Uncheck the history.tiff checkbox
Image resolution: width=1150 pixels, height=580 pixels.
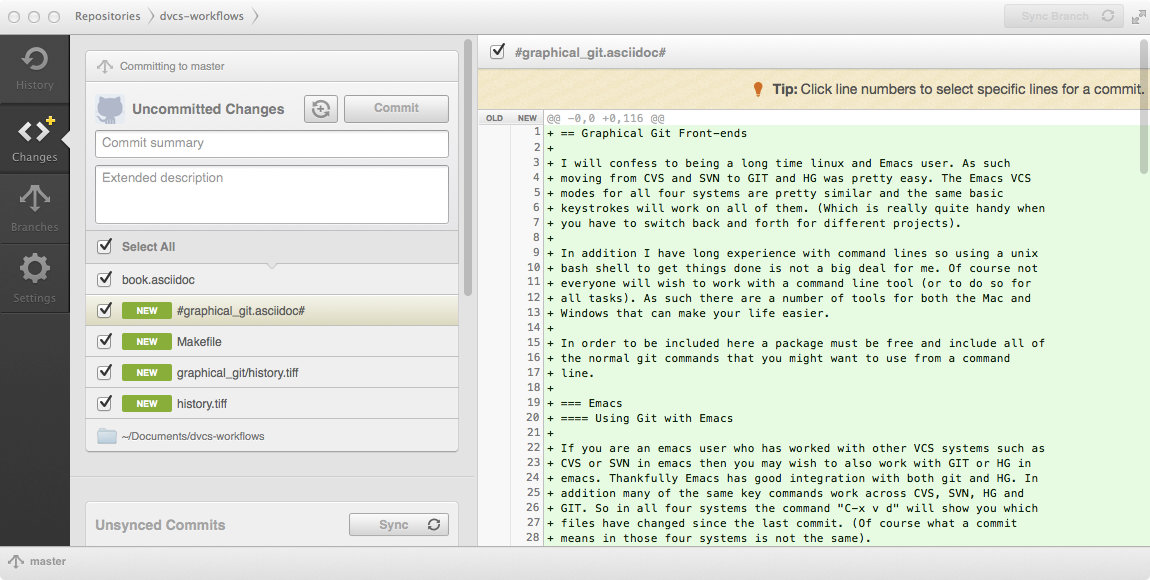coord(104,403)
